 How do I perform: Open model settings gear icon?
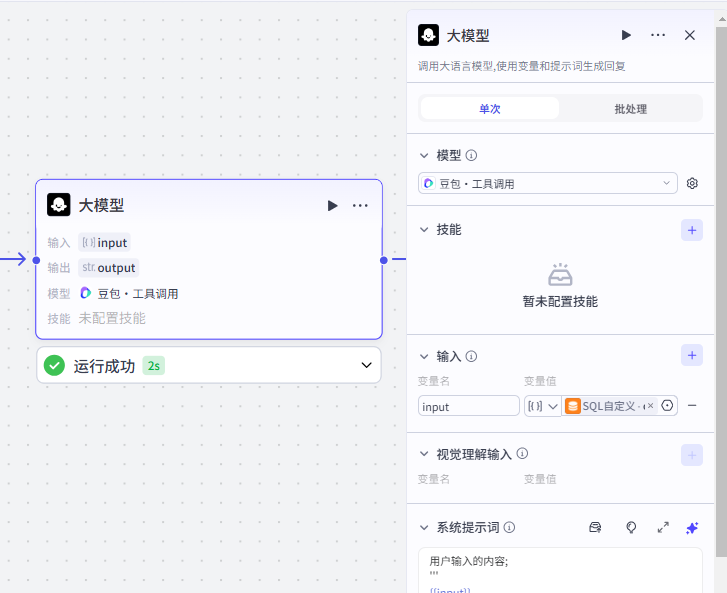click(692, 183)
